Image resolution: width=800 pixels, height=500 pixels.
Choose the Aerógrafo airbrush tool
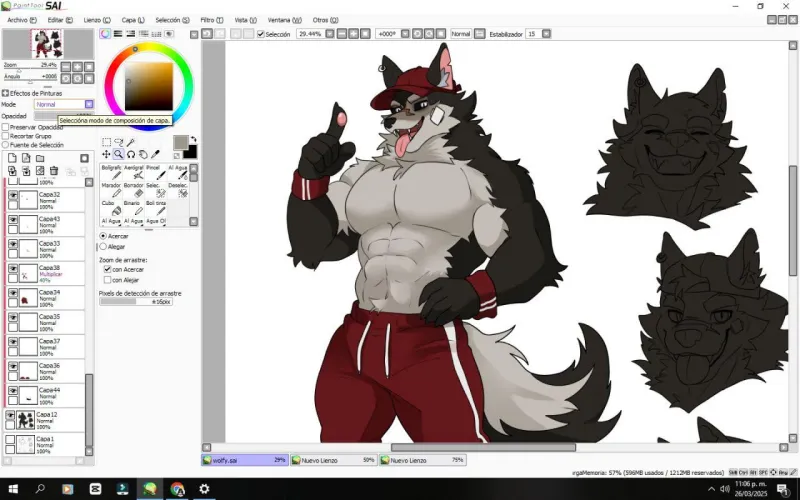coord(134,172)
